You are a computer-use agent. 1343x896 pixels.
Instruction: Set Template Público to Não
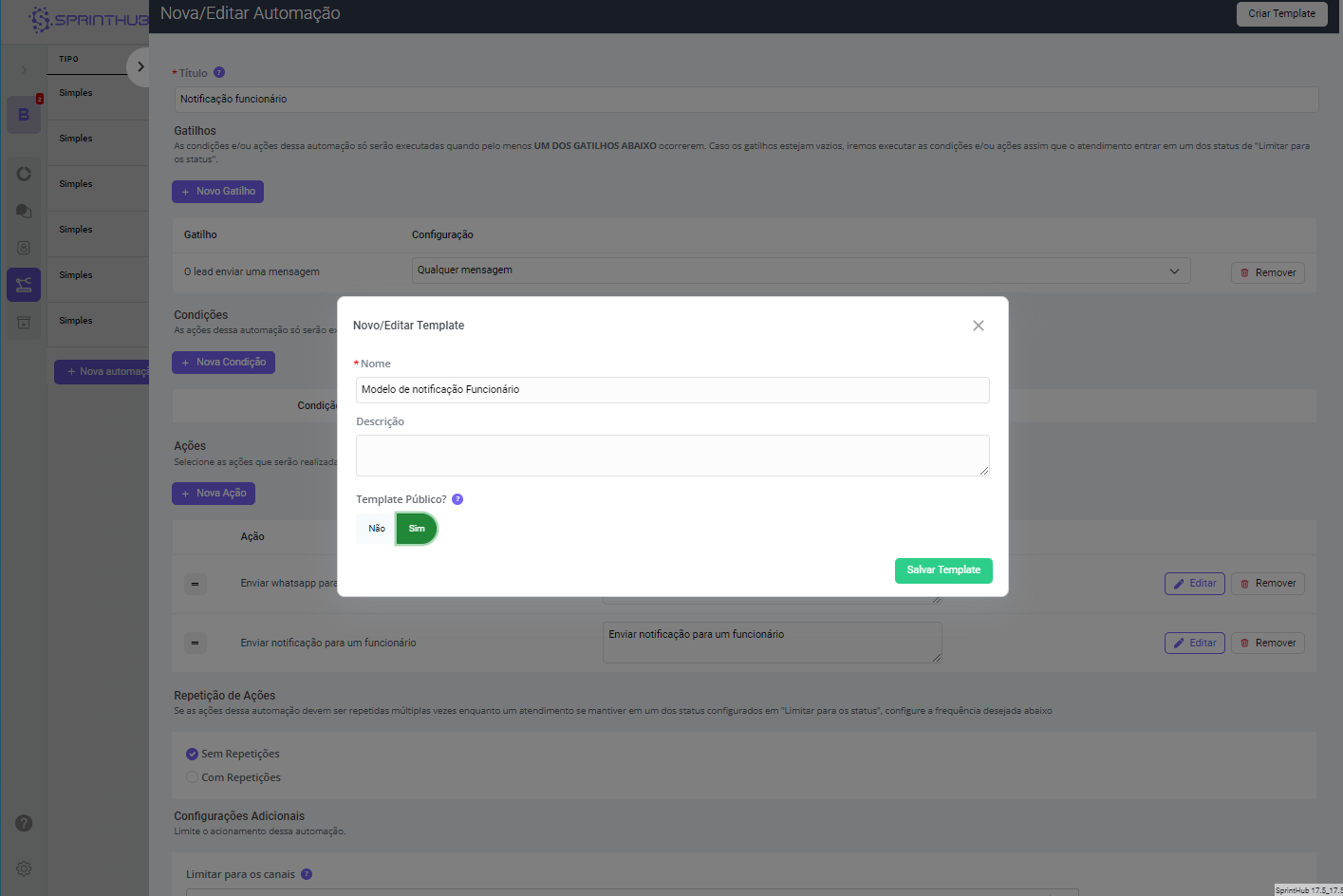click(377, 529)
